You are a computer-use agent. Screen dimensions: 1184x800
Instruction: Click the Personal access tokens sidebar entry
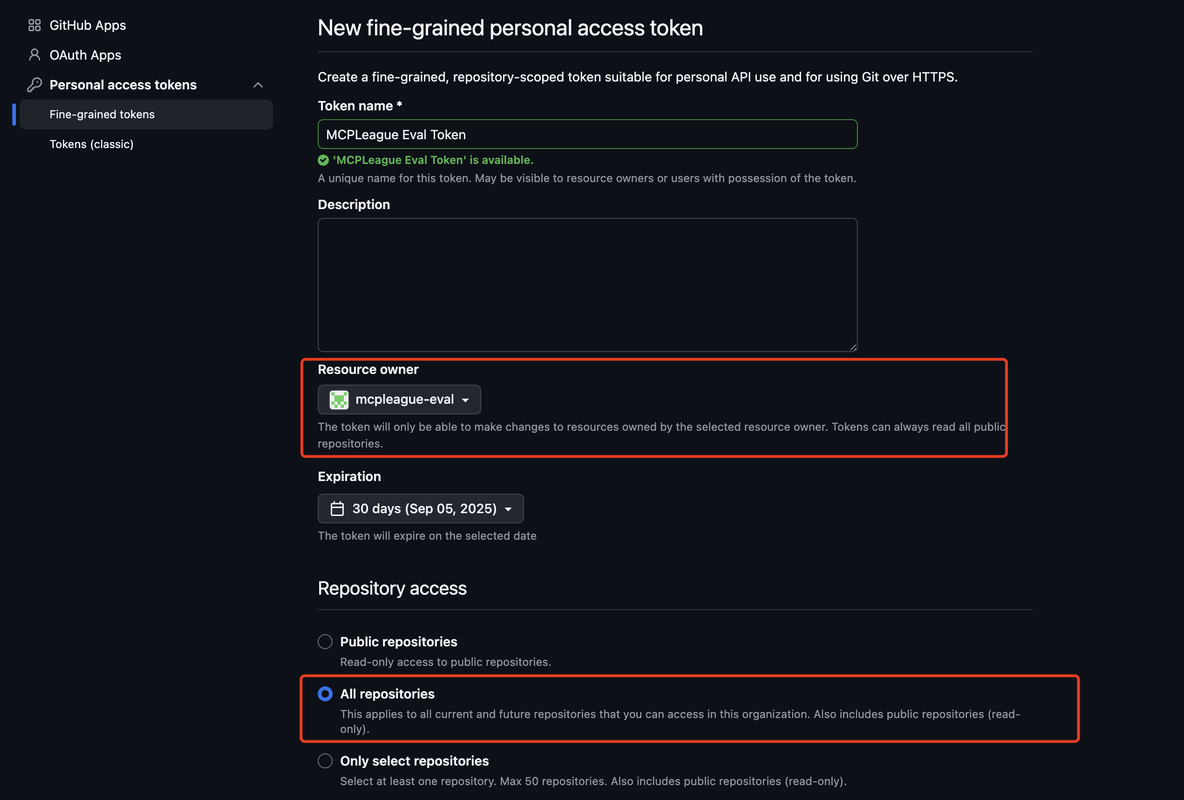click(121, 84)
